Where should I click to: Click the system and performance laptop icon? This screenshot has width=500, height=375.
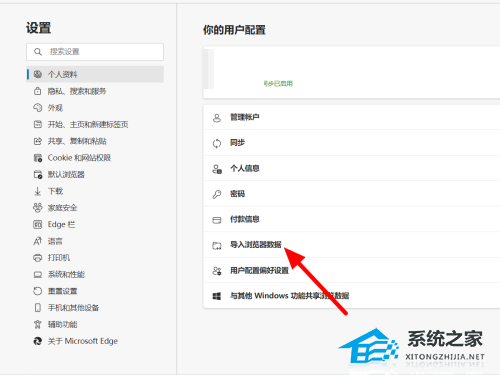[38, 274]
